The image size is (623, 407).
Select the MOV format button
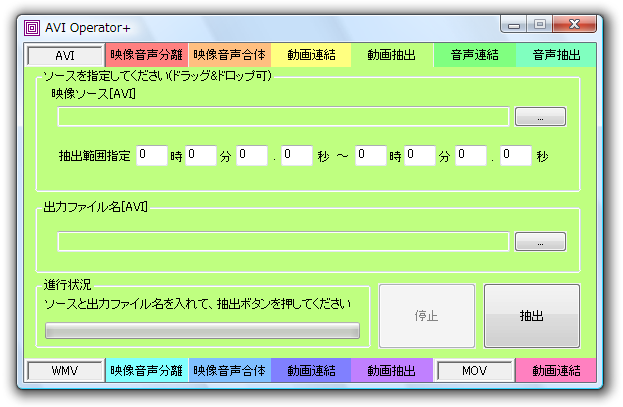[x=474, y=371]
